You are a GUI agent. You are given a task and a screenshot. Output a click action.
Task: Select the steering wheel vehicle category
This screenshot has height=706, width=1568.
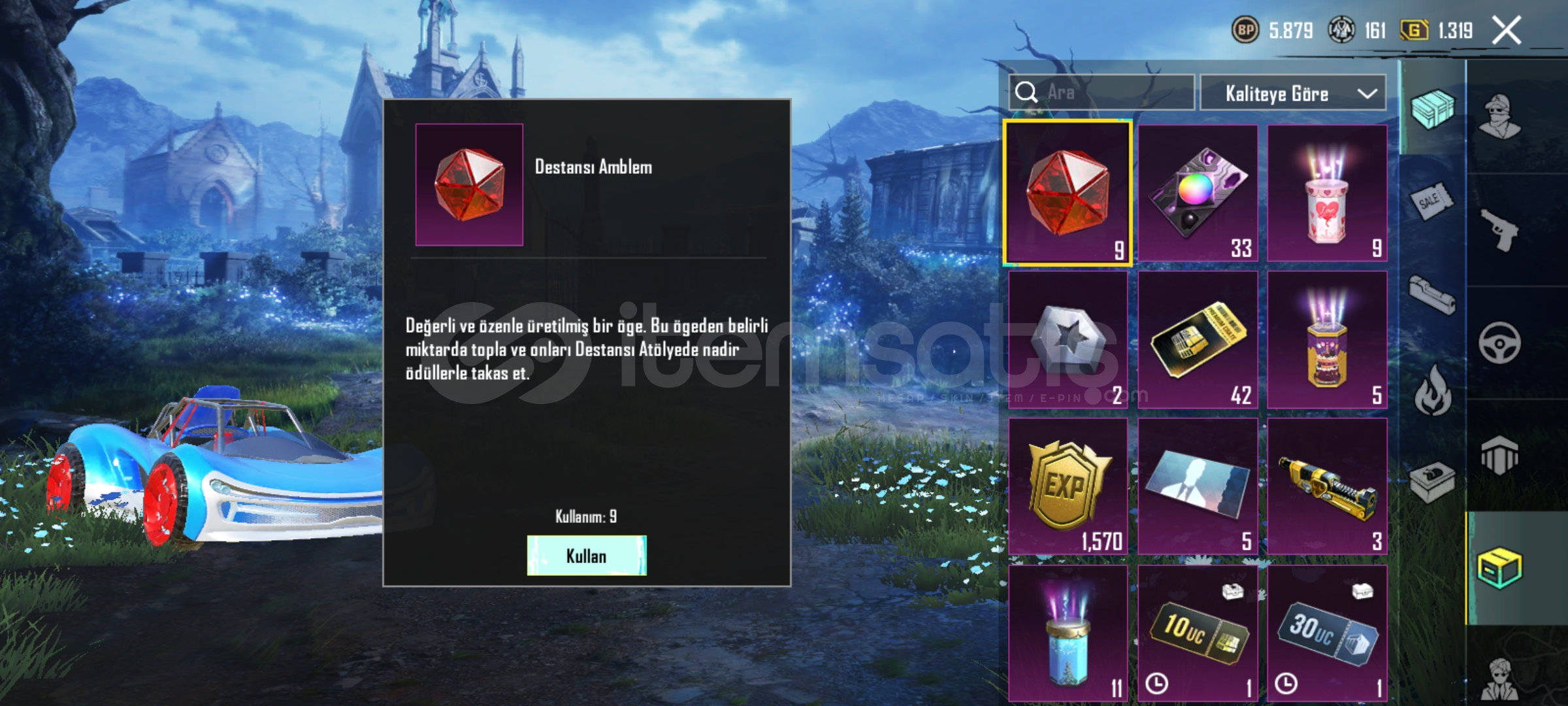1499,343
